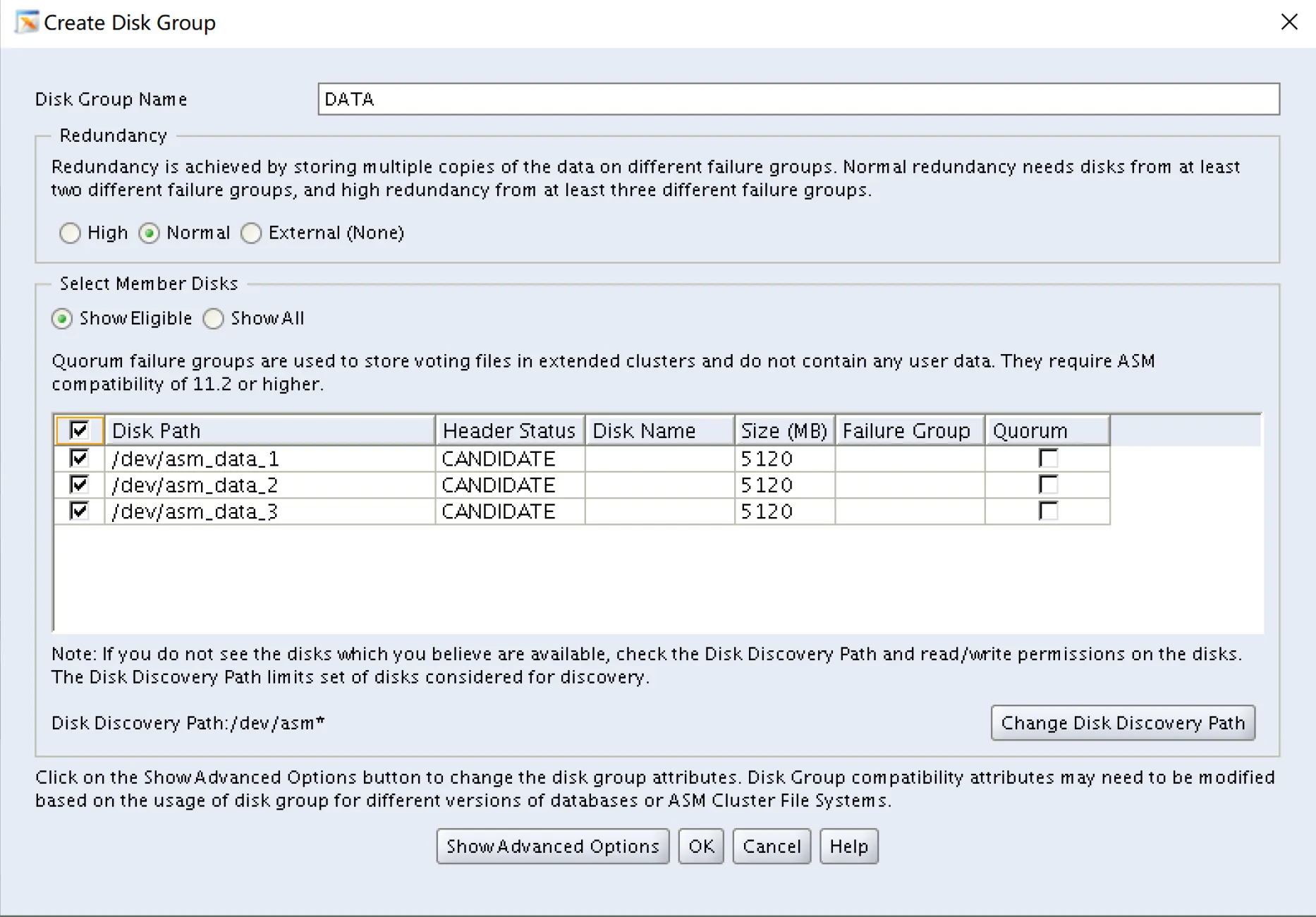This screenshot has height=917, width=1316.
Task: Close the Create Disk Group dialog
Action: pos(1288,23)
